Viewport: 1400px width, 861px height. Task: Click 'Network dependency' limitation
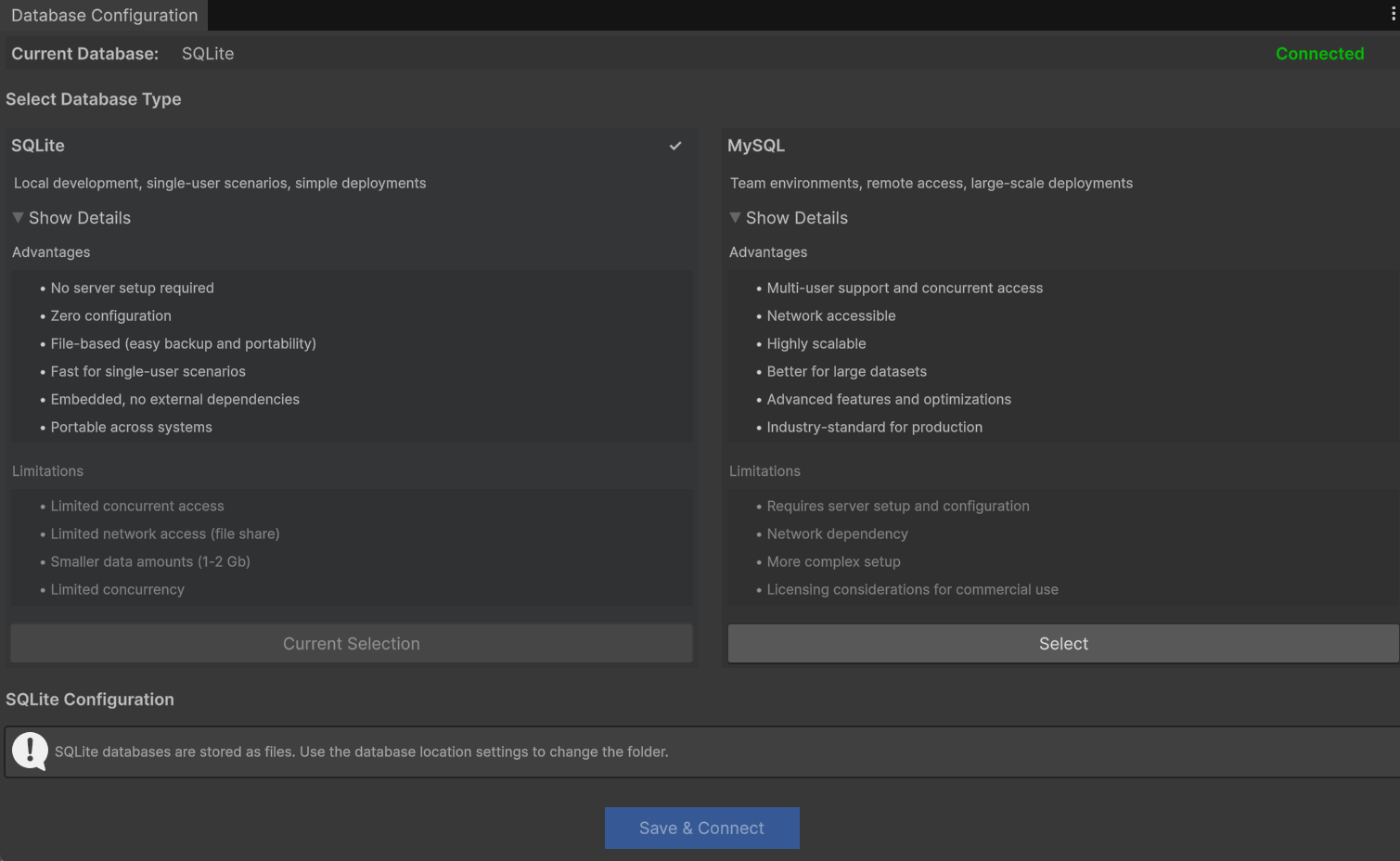pyautogui.click(x=837, y=534)
